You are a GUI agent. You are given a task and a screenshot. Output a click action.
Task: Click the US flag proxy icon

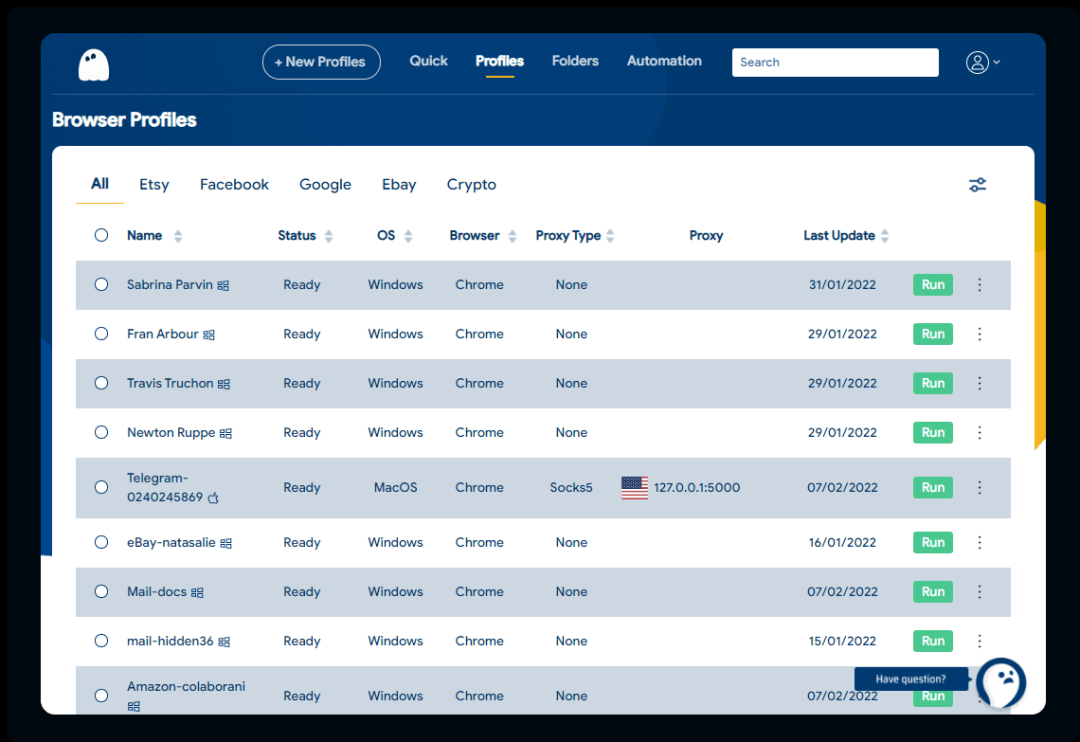[x=634, y=488]
